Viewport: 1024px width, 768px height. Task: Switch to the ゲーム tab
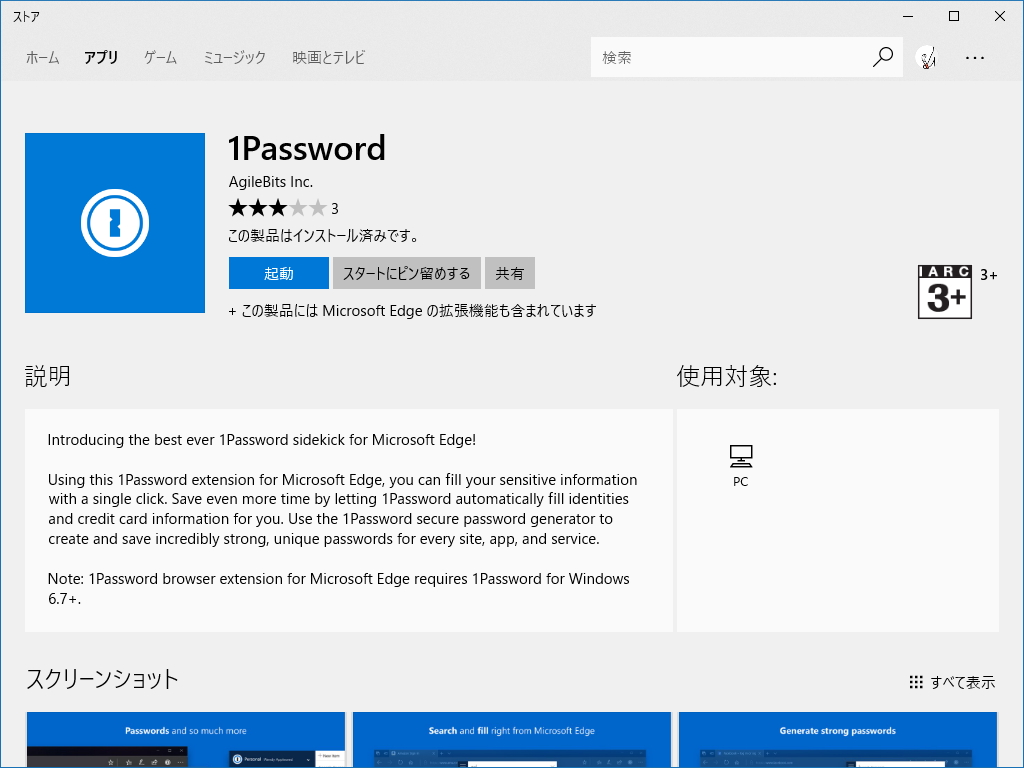pos(159,57)
